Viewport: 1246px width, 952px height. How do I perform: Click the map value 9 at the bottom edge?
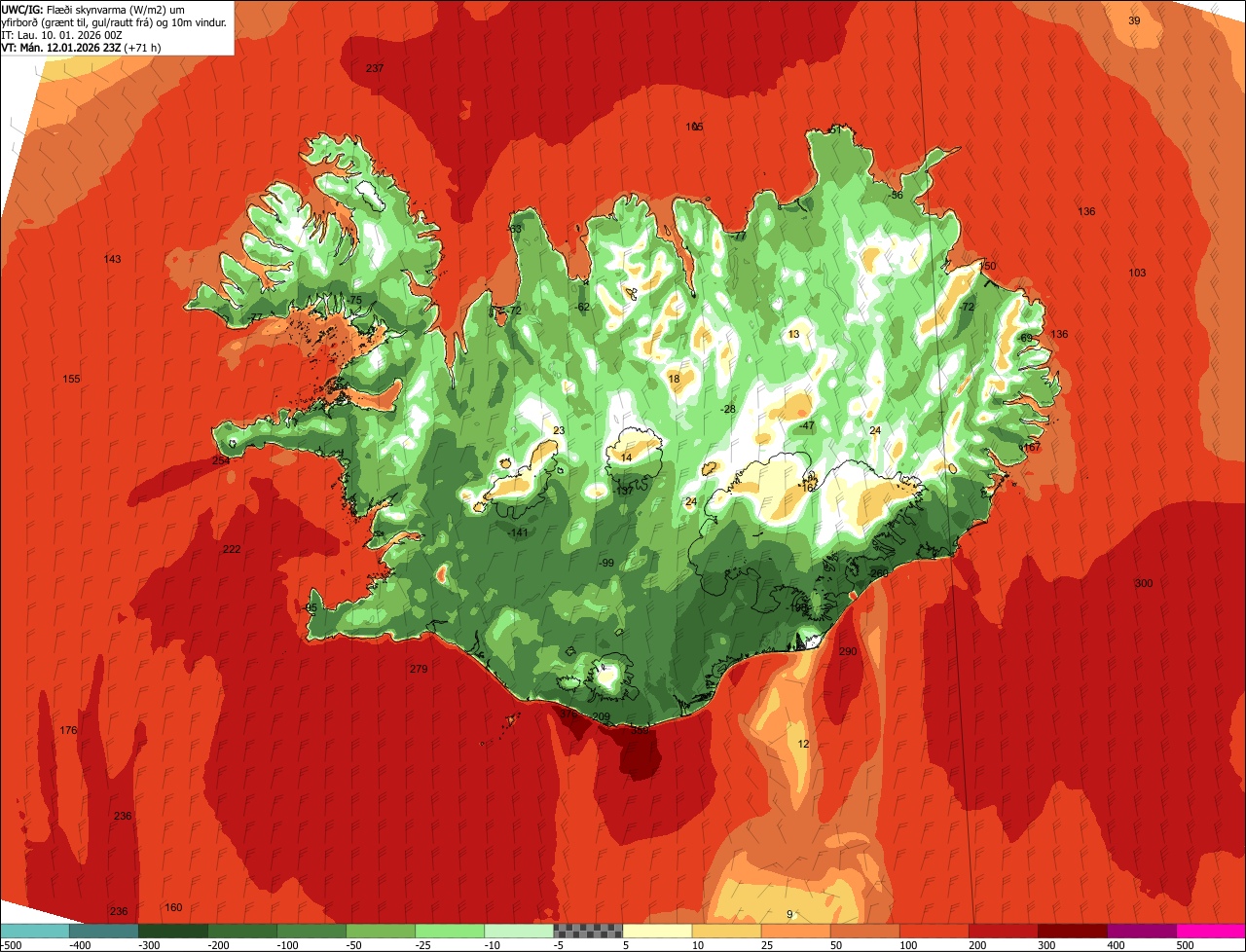click(789, 914)
